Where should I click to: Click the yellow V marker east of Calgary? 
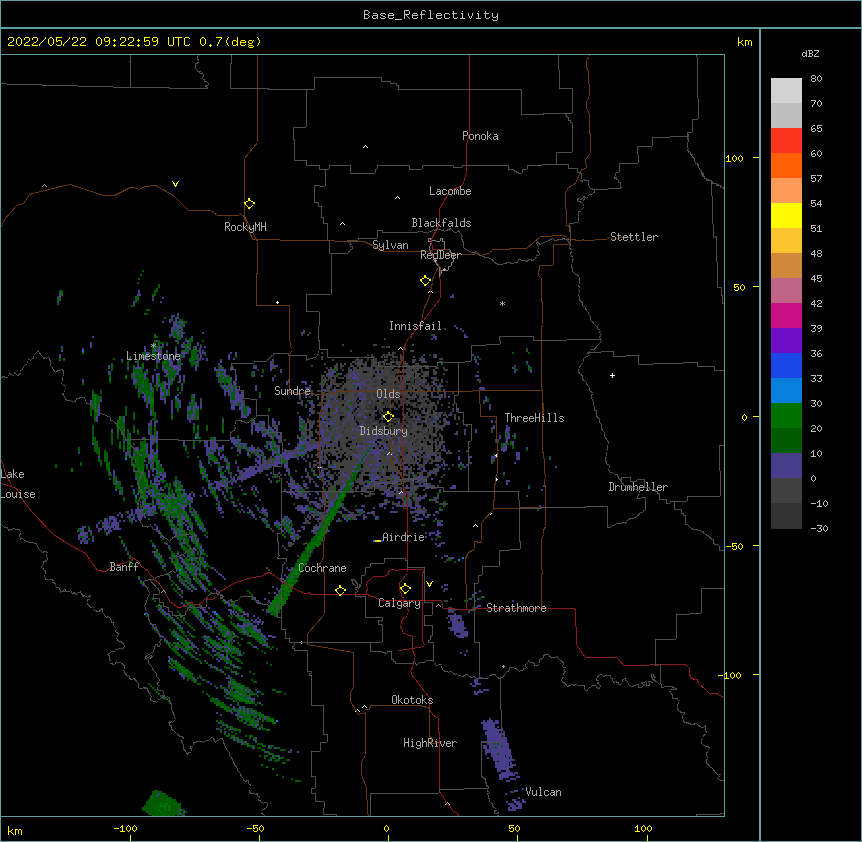(429, 584)
